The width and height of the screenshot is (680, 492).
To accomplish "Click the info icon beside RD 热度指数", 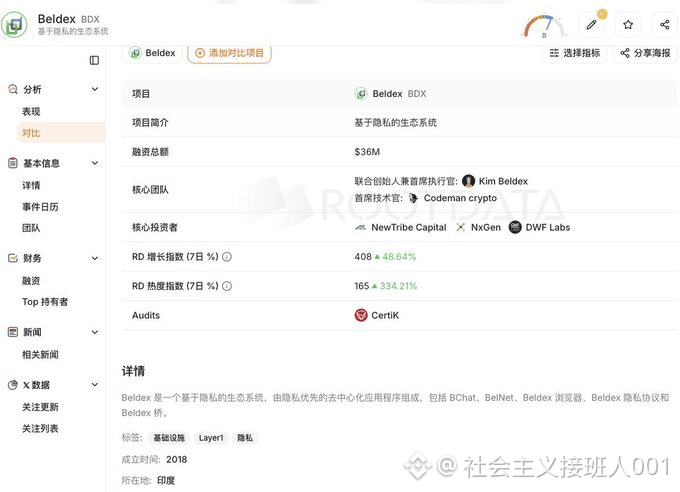I will [x=227, y=286].
